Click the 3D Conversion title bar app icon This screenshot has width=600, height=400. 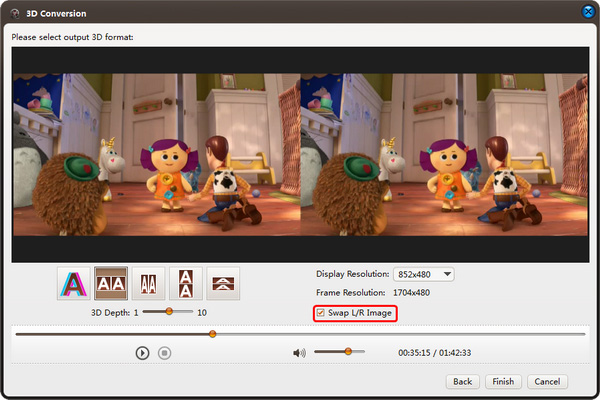(x=15, y=13)
